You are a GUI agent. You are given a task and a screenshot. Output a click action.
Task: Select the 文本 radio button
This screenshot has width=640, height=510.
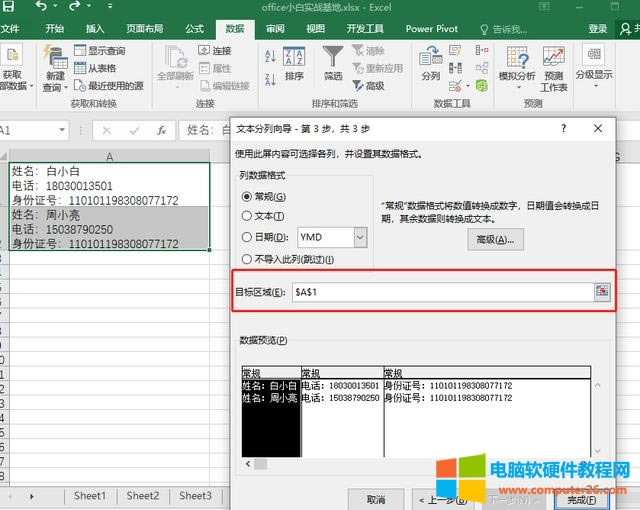(247, 216)
